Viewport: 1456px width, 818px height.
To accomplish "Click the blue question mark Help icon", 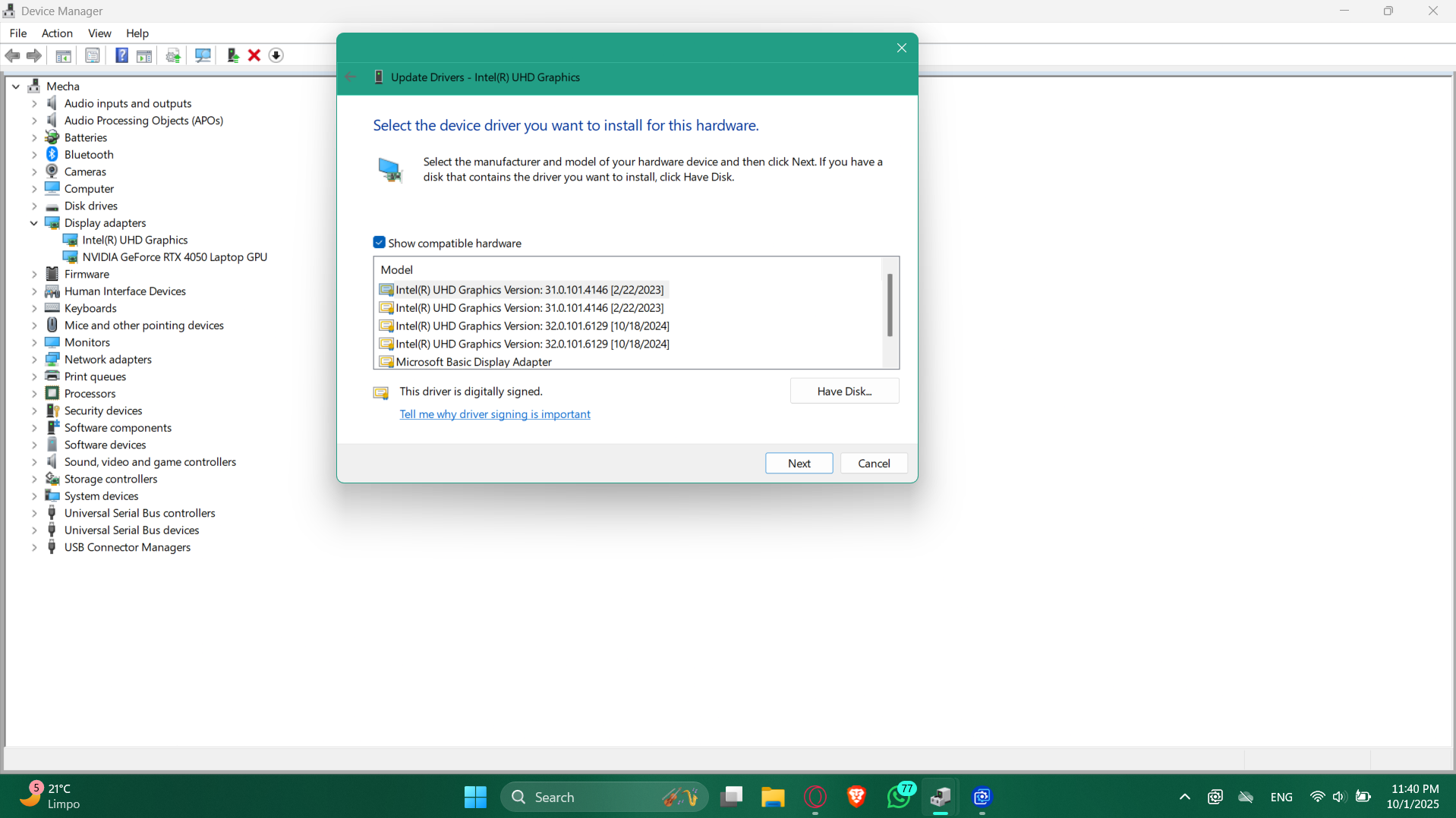I will (x=121, y=55).
